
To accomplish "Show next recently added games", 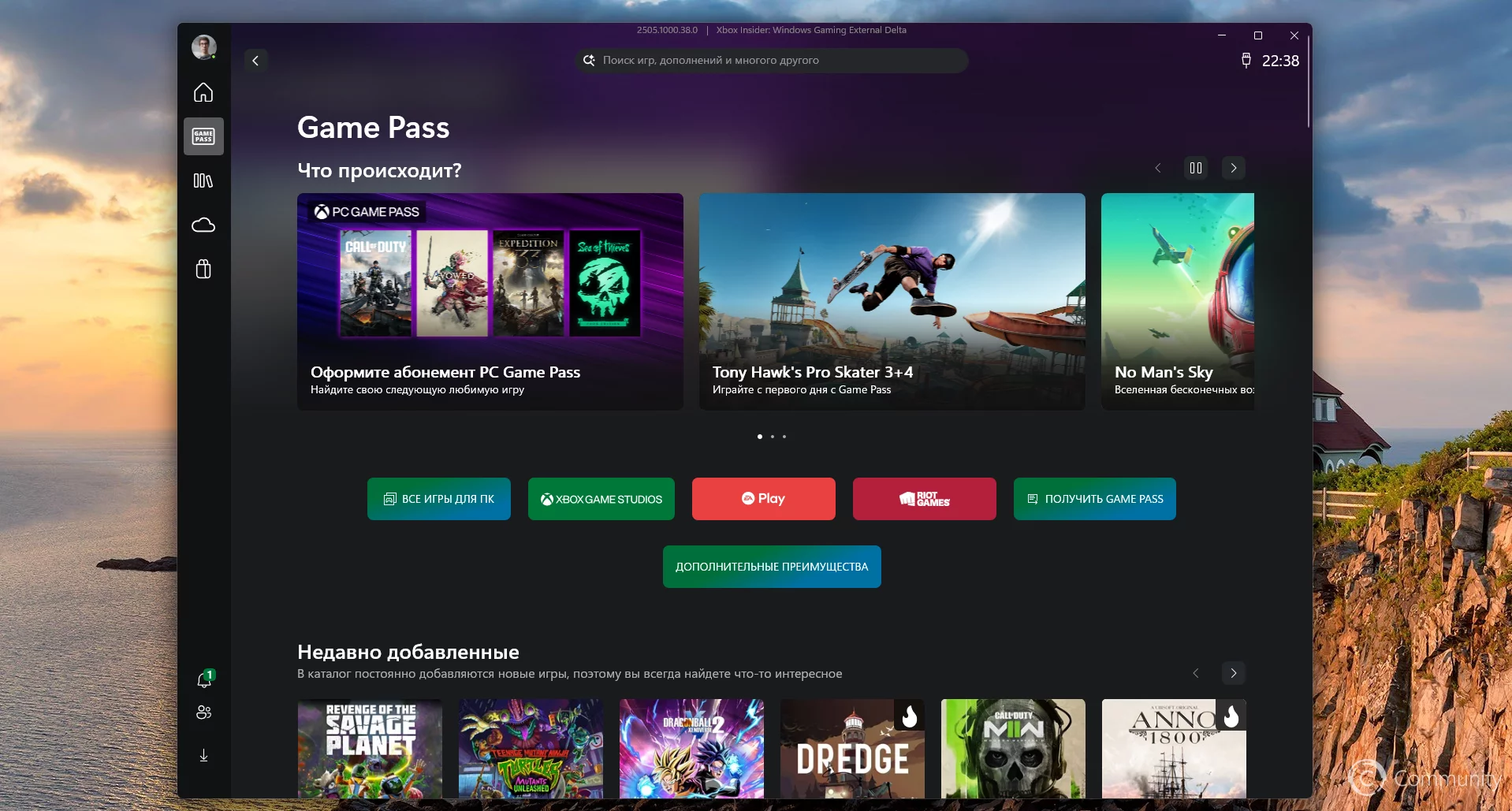I will (1234, 673).
